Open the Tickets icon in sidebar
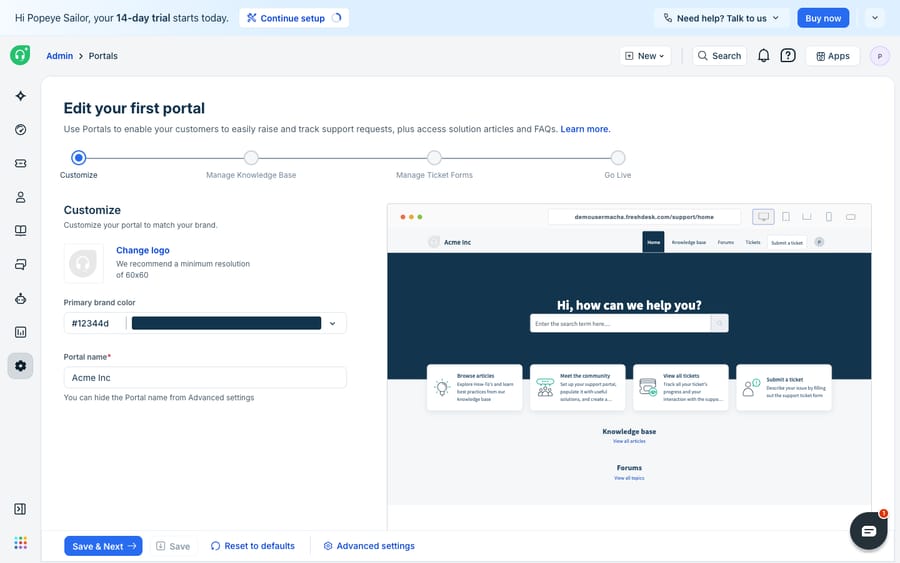The image size is (900, 563). tap(21, 164)
